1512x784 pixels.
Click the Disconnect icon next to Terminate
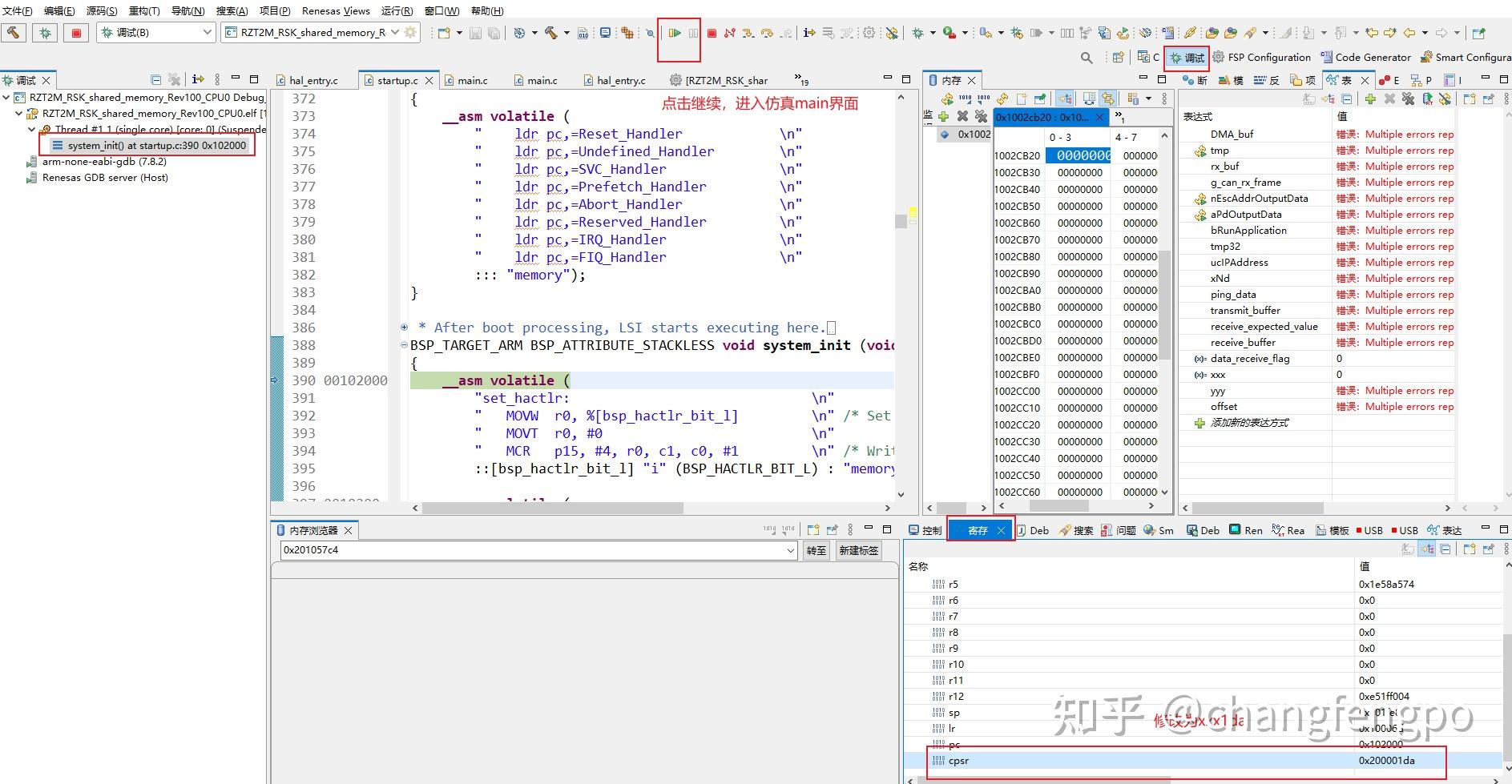click(729, 33)
